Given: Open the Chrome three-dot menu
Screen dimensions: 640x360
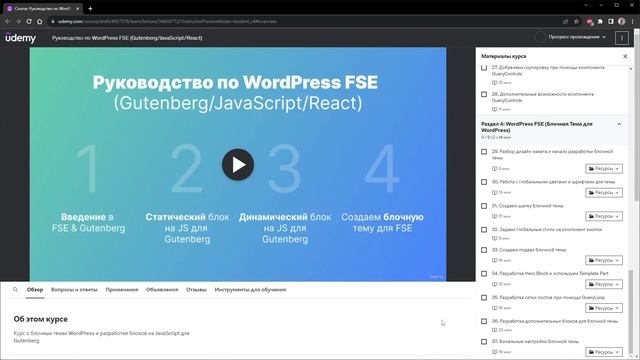Looking at the screenshot, I should [633, 21].
